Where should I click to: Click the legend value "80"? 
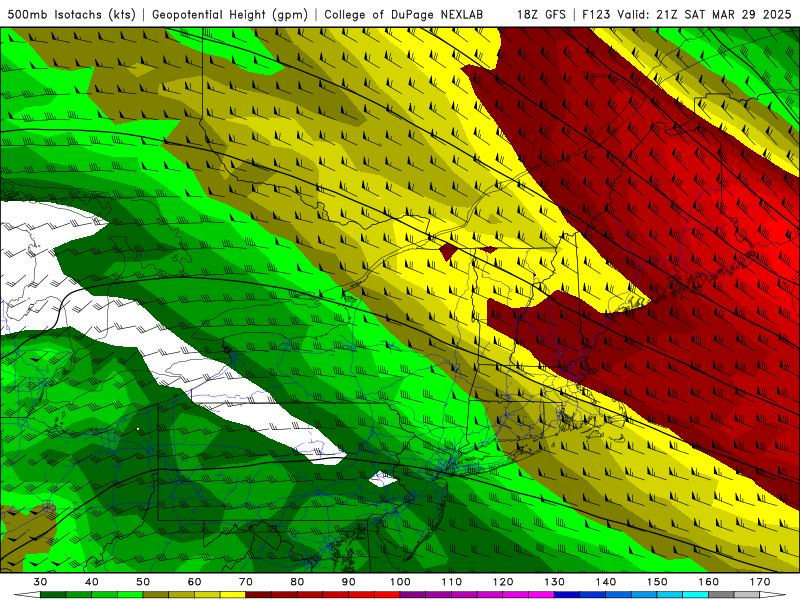click(x=297, y=582)
